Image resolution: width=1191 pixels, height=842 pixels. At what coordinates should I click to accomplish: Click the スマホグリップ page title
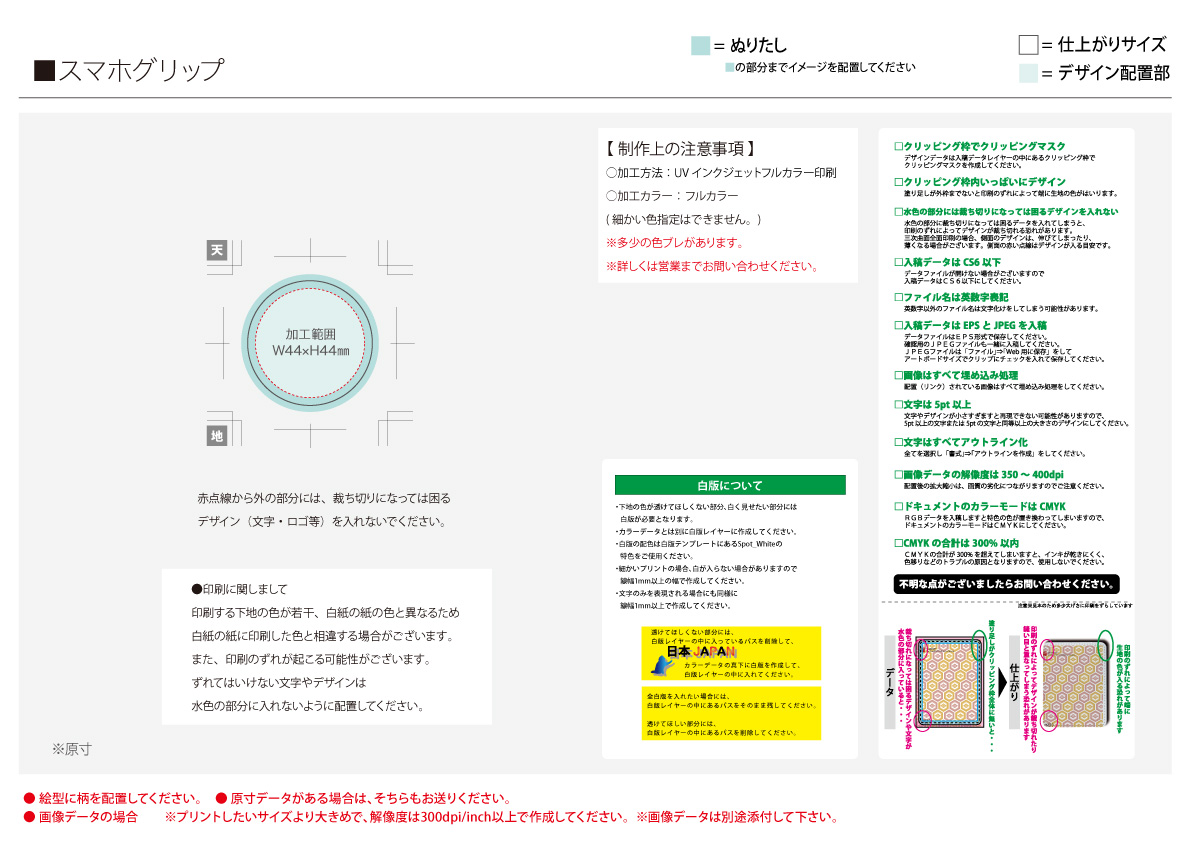(141, 71)
